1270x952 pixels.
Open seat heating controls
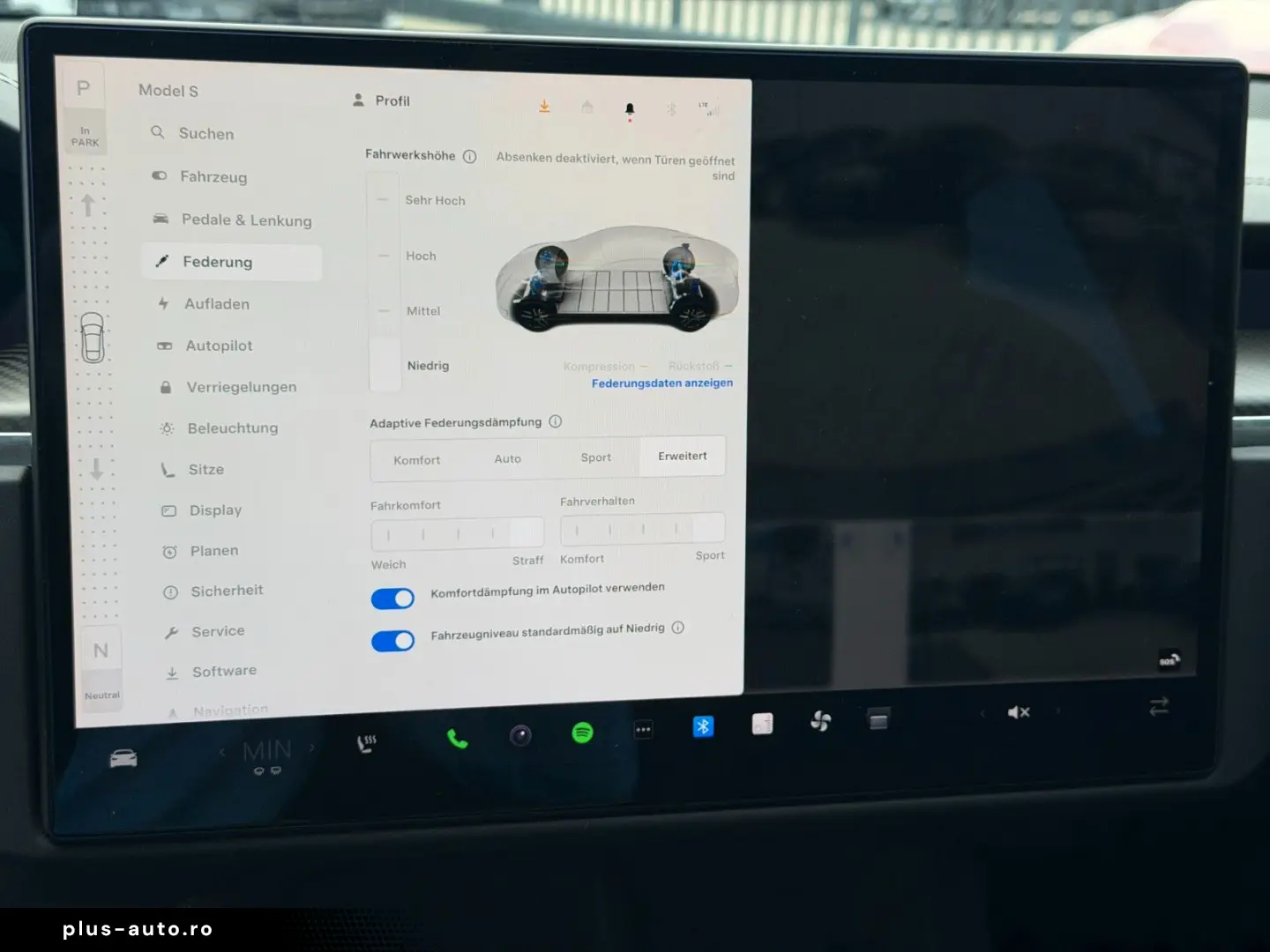tap(367, 743)
